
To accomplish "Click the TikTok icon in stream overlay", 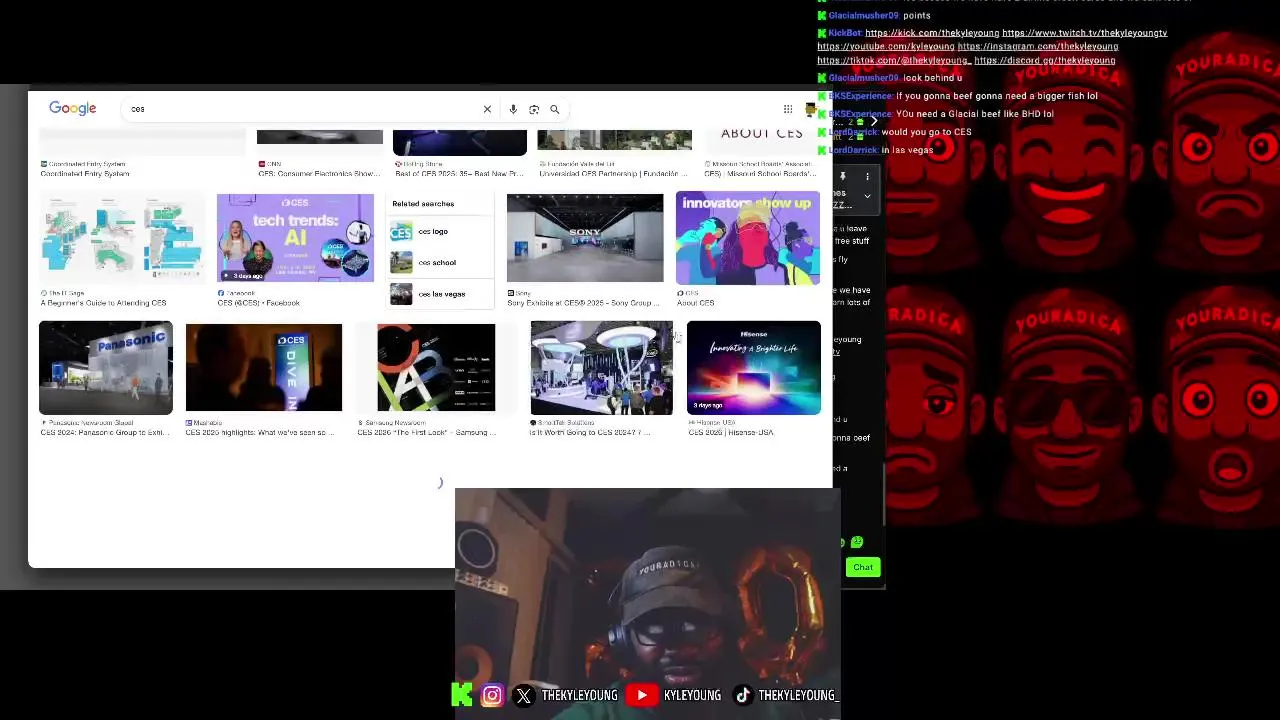I will [x=742, y=695].
